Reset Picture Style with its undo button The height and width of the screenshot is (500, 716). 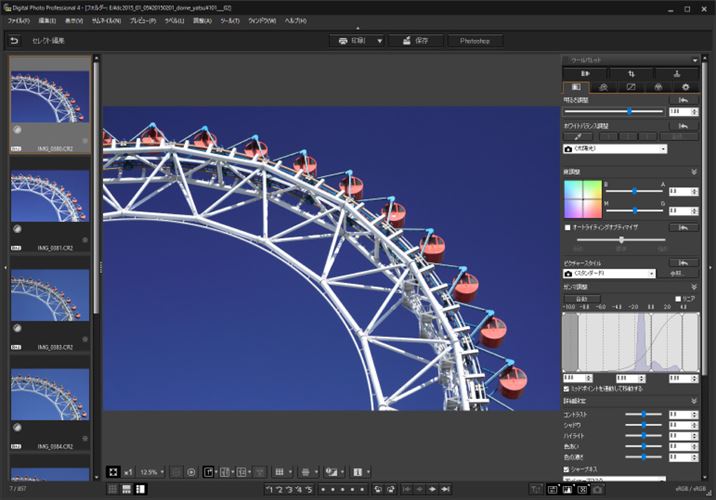[684, 263]
